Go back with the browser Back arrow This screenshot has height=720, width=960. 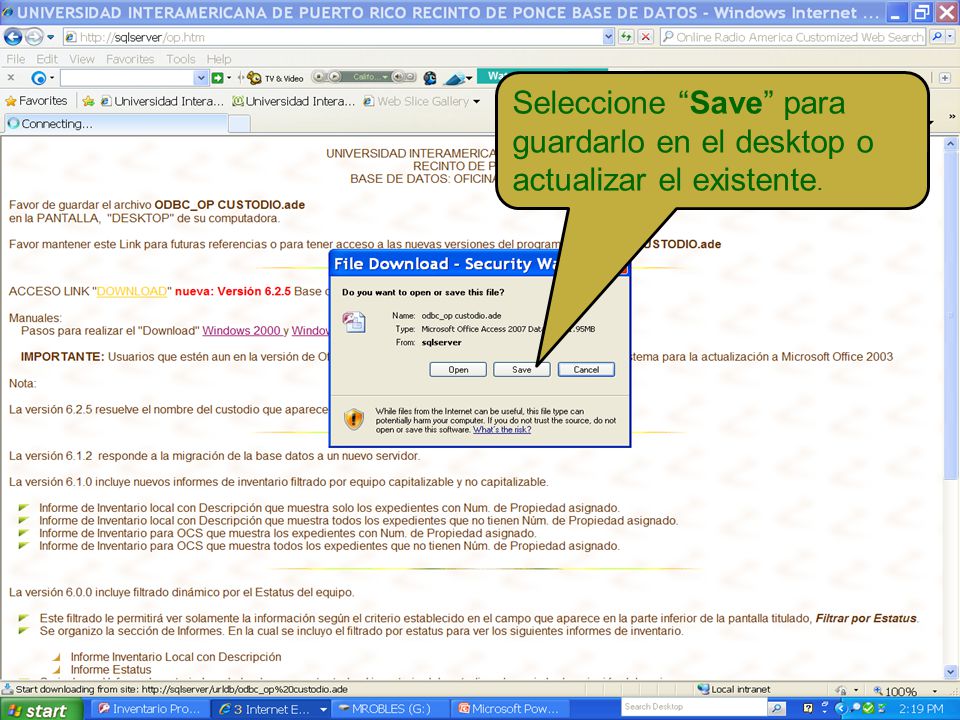[13, 37]
